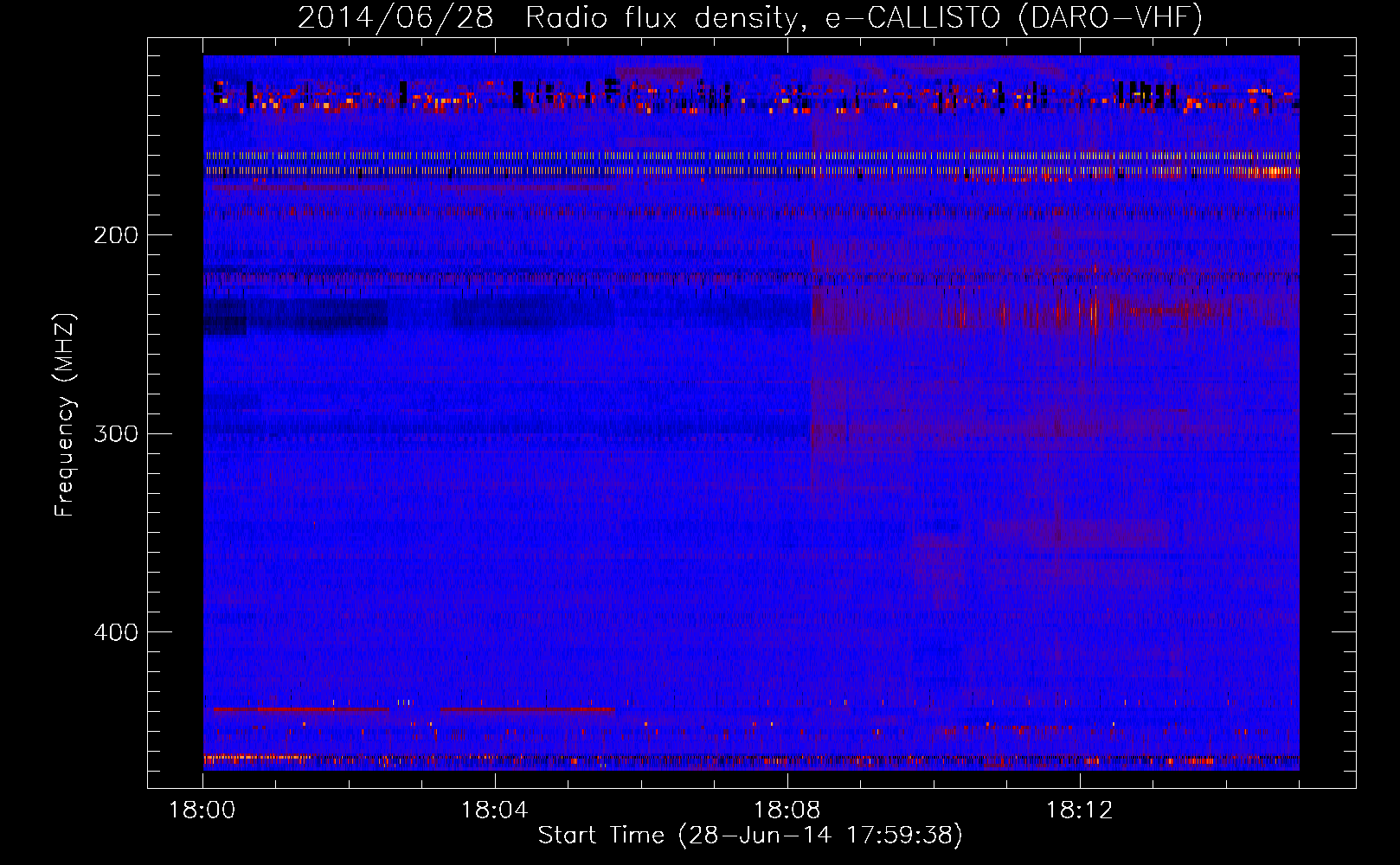This screenshot has height=865, width=1400.
Task: Click the "Start Time (28-Jun-14 17:59:38)" label
Action: click(750, 836)
